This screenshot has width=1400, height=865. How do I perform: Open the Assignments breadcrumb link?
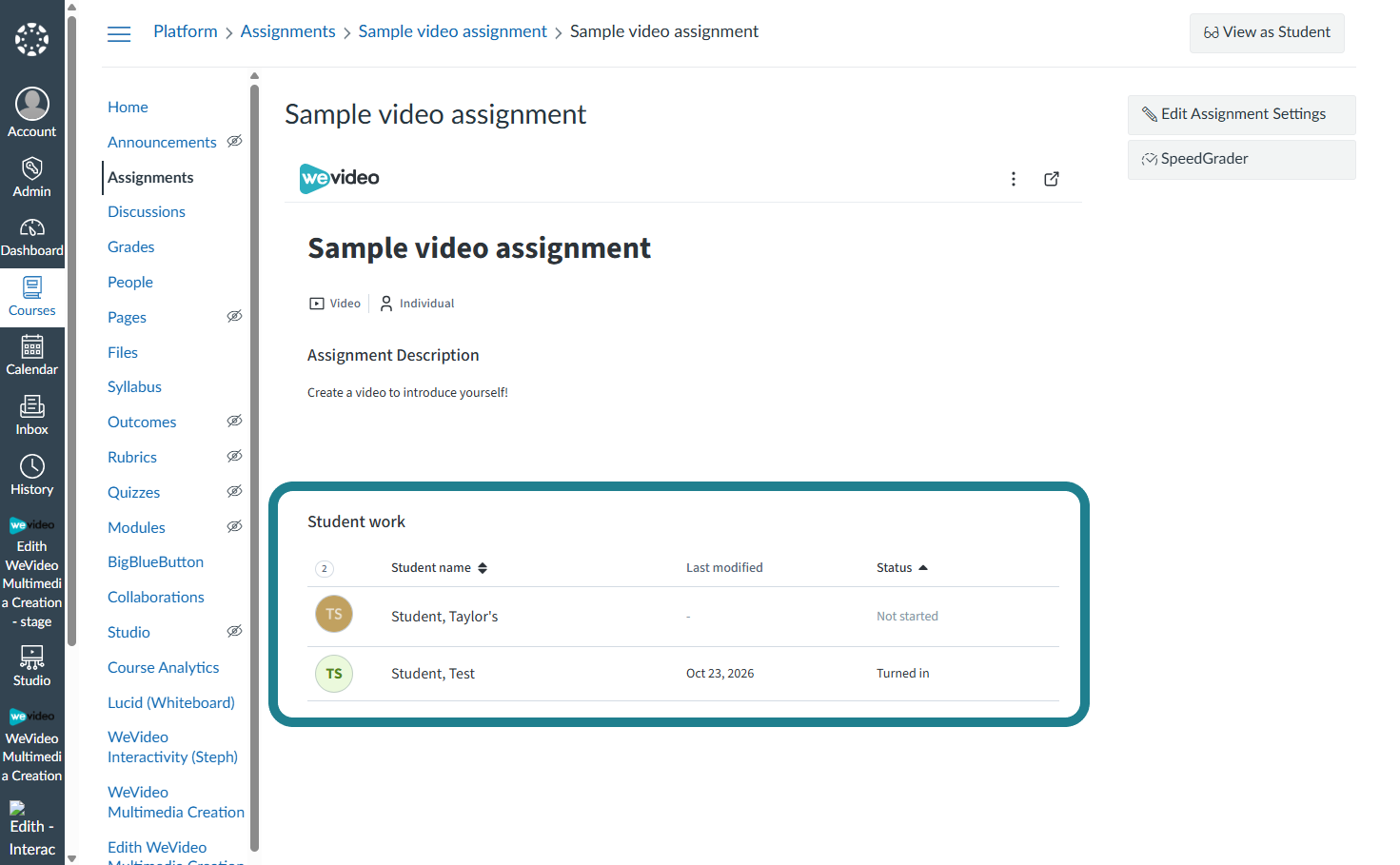coord(287,31)
